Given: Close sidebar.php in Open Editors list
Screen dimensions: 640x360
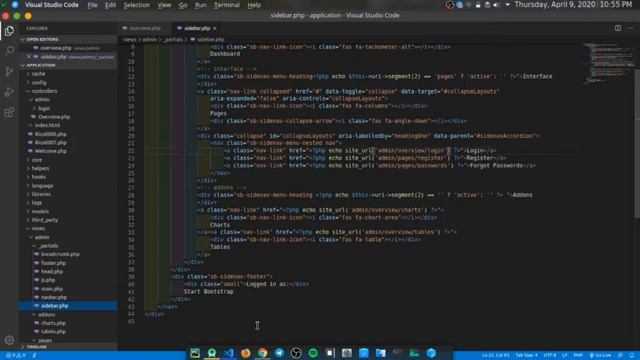Looking at the screenshot, I should coord(29,57).
